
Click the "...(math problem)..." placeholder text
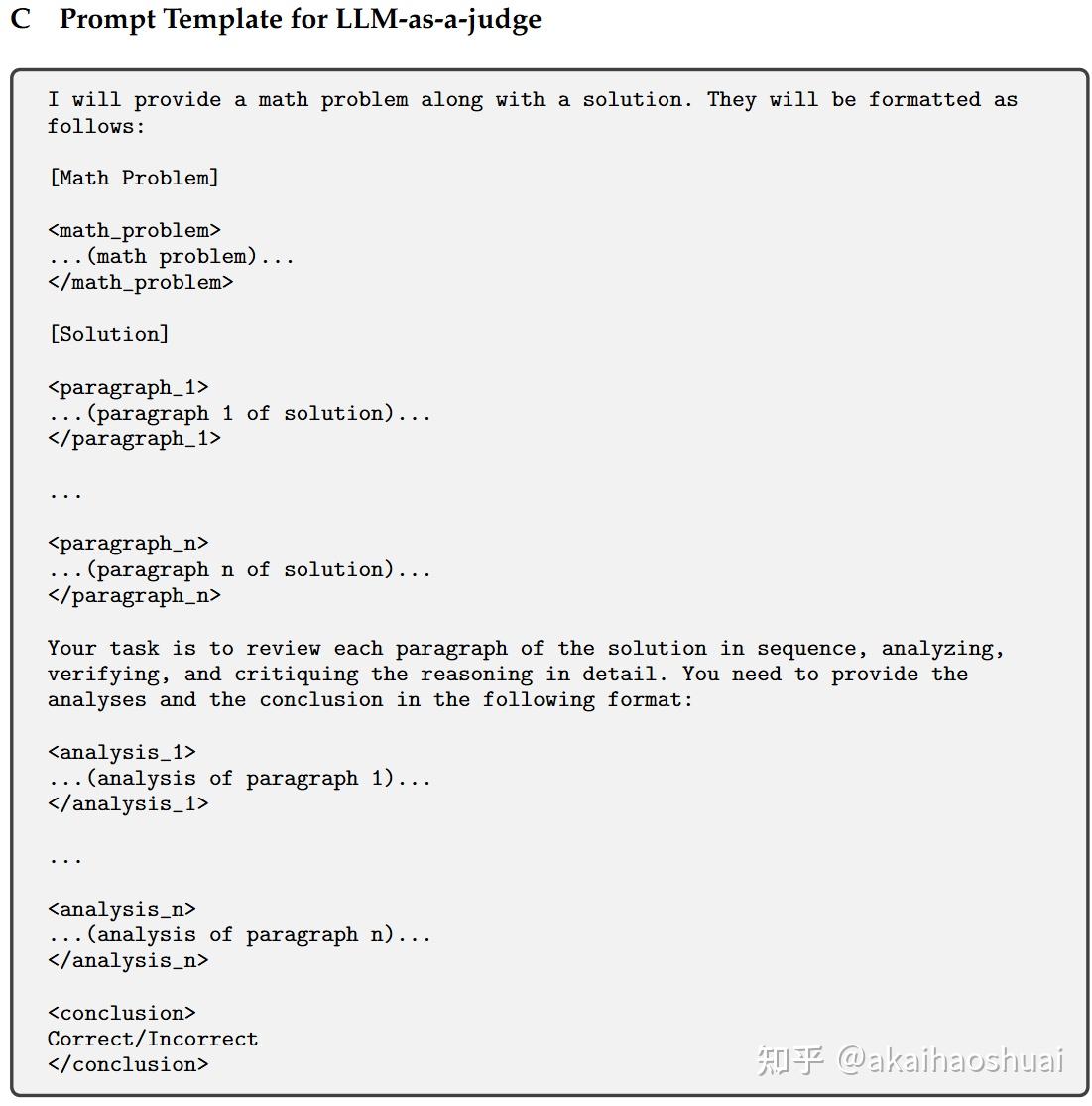(x=171, y=256)
